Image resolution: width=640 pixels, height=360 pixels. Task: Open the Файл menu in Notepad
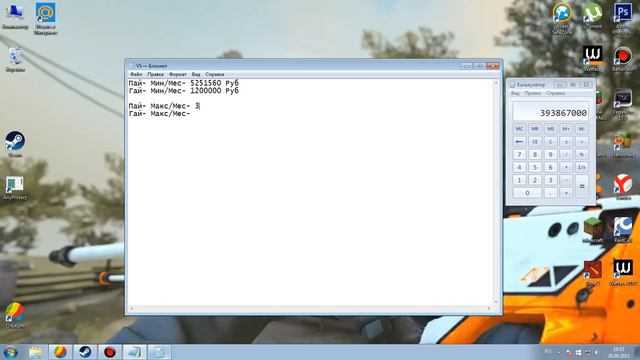[136, 74]
